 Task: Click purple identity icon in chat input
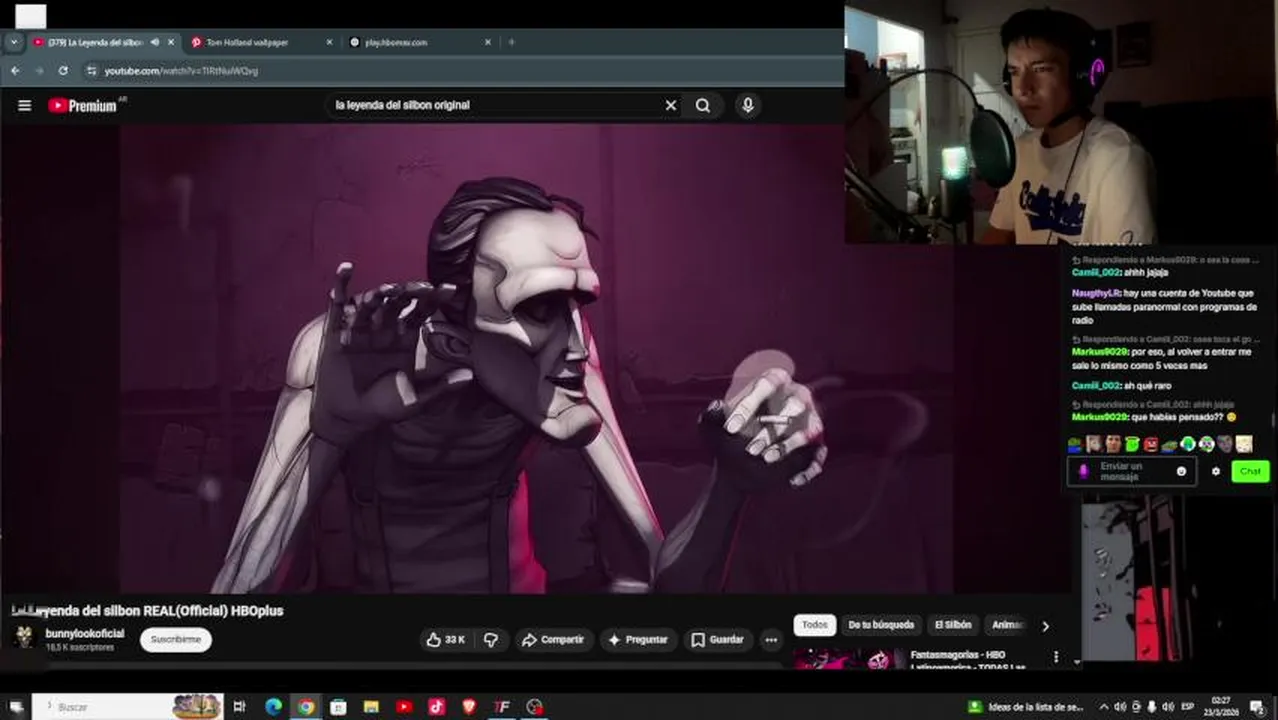(x=1083, y=471)
